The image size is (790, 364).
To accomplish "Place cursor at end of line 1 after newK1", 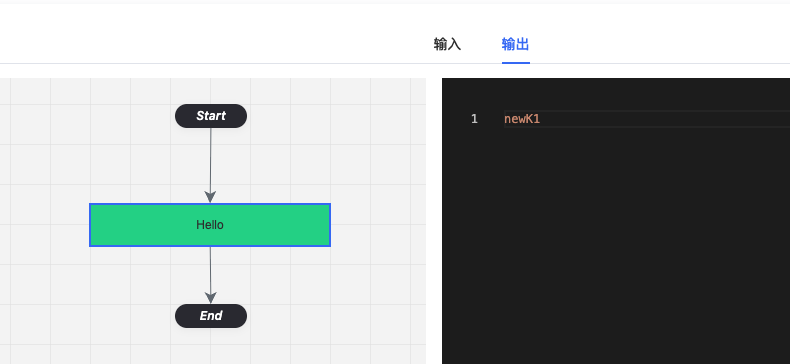I will click(541, 119).
